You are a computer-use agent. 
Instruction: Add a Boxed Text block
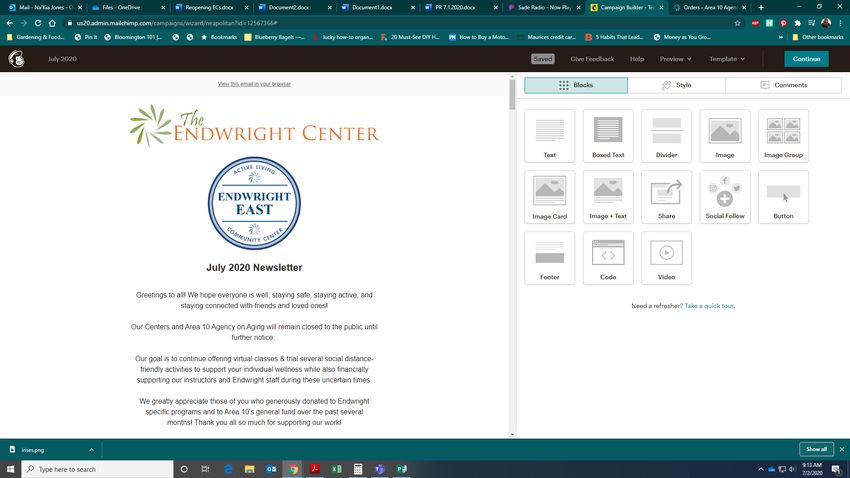(608, 136)
